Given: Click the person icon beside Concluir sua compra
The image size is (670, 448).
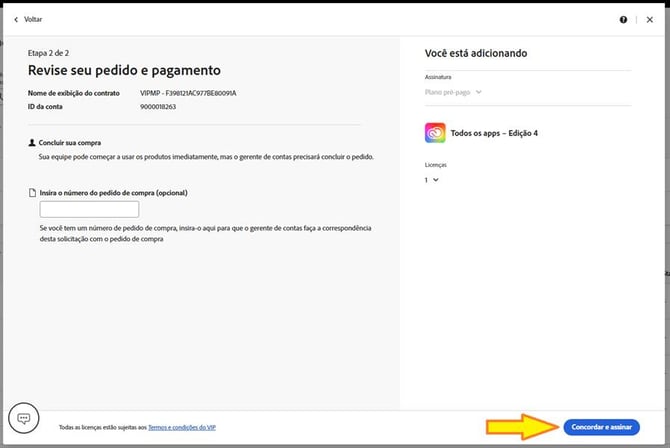Looking at the screenshot, I should 32,143.
